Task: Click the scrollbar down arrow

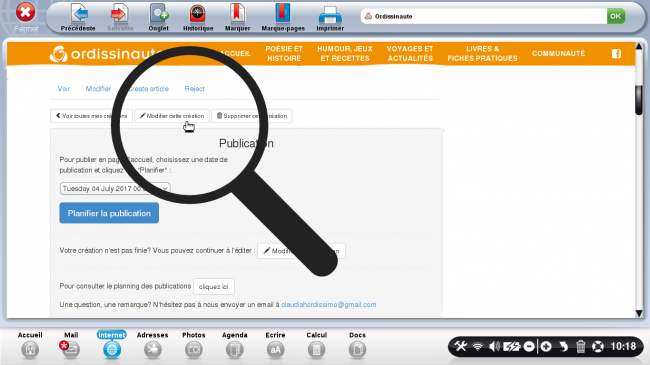Action: pyautogui.click(x=639, y=314)
